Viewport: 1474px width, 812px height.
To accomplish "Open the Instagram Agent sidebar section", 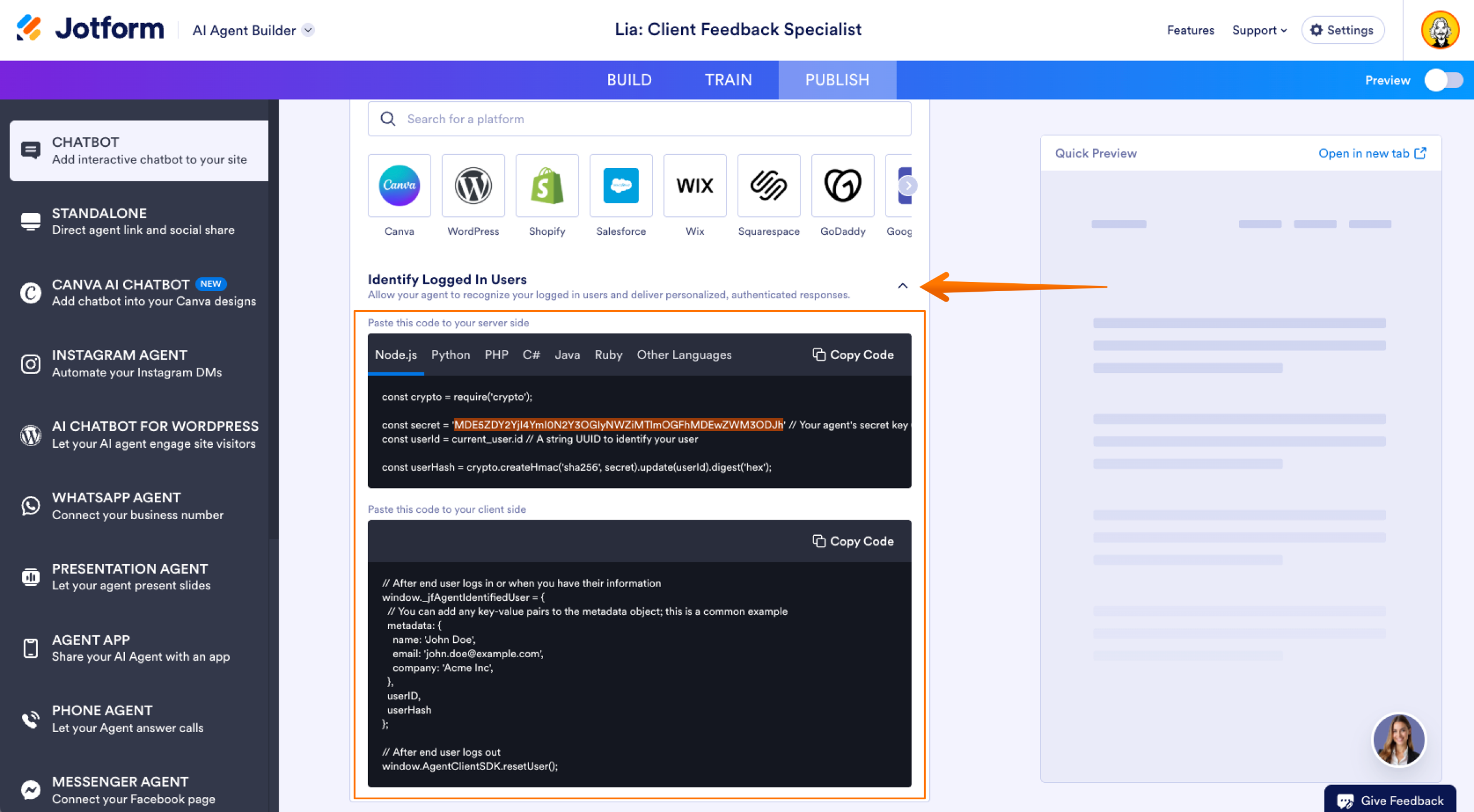I will click(x=138, y=363).
